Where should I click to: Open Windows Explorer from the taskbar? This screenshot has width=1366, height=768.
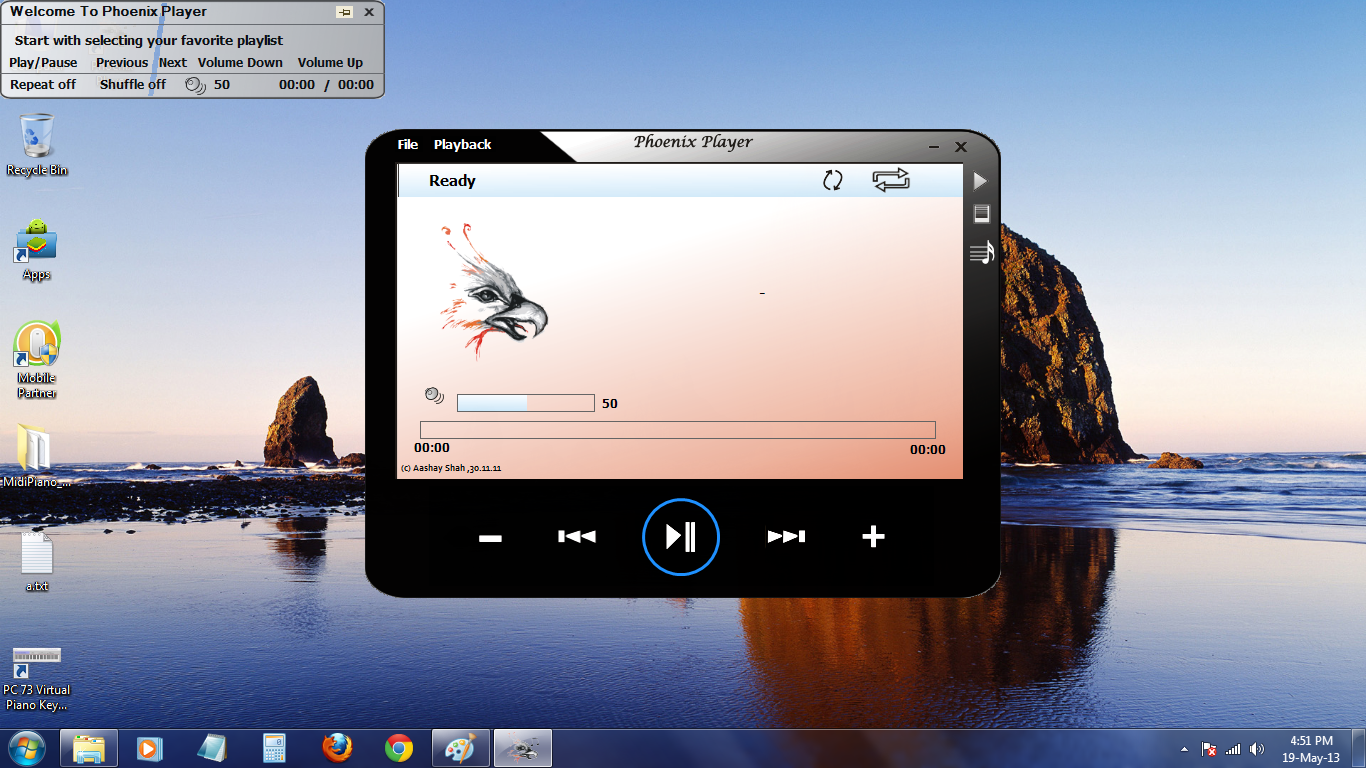89,748
